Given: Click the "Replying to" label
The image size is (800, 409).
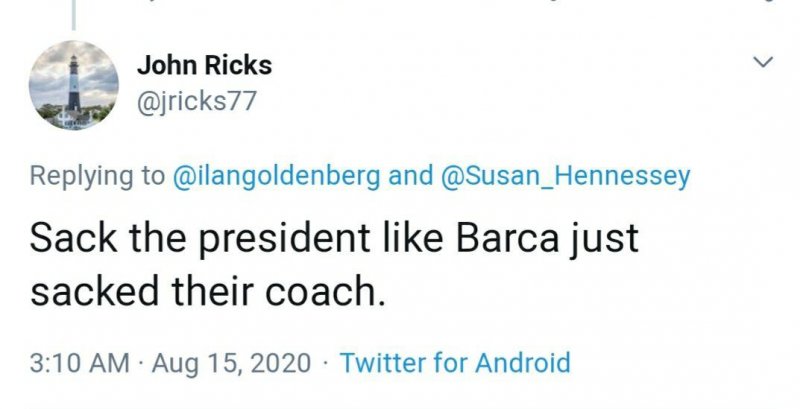Looking at the screenshot, I should coord(98,177).
